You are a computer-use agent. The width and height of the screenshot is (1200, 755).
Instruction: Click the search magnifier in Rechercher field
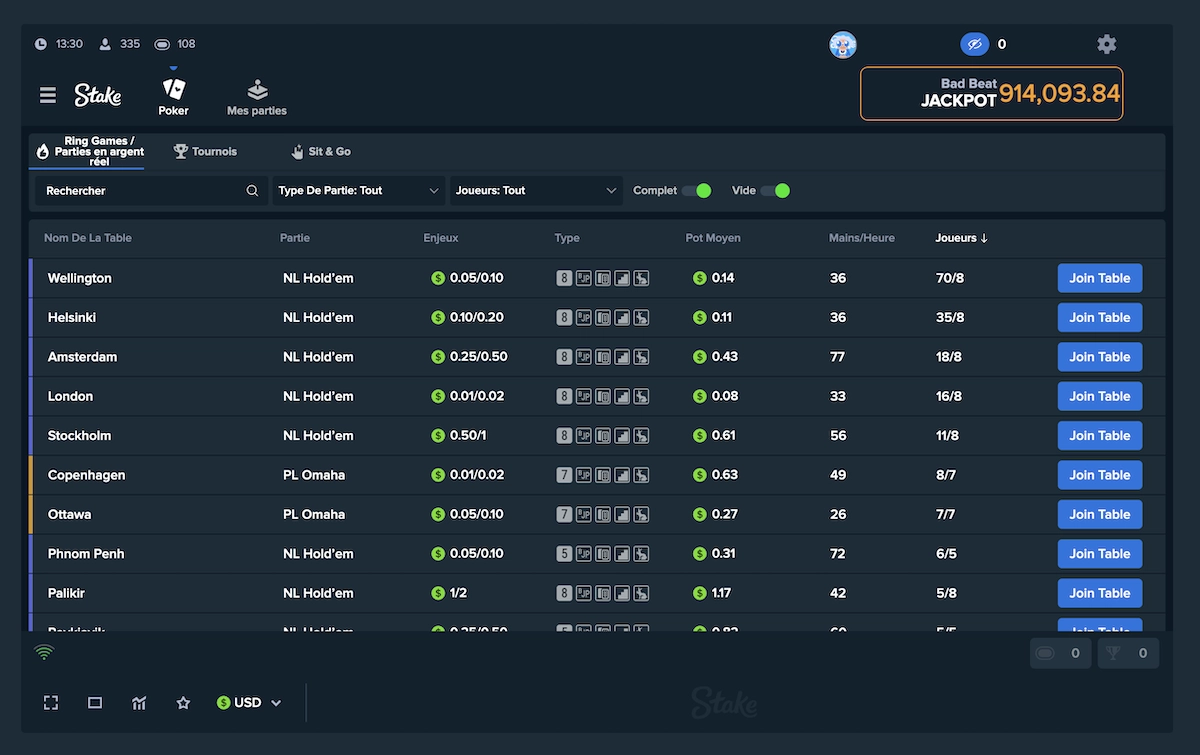click(x=253, y=190)
